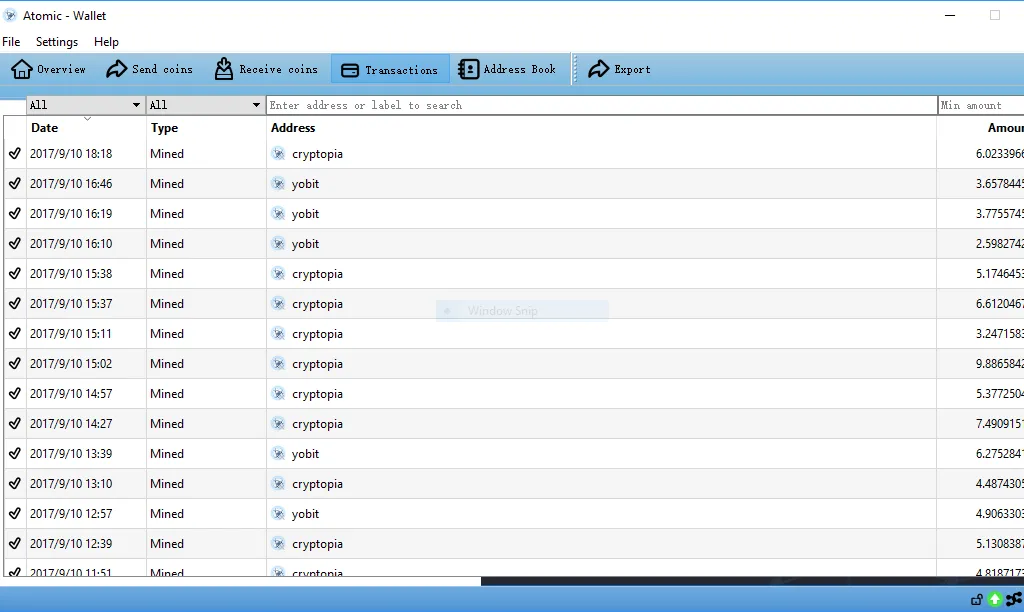Click coin icon beside cryptopia at 12:39
This screenshot has width=1024, height=612.
point(278,543)
